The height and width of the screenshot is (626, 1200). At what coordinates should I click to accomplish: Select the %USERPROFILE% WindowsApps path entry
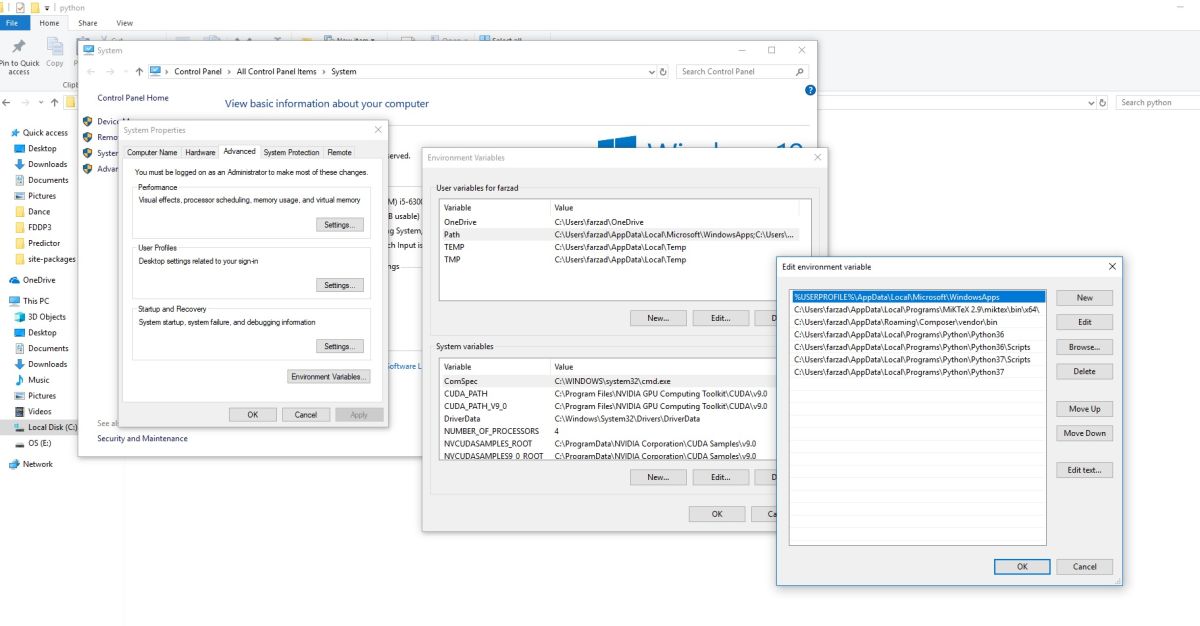pyautogui.click(x=918, y=297)
